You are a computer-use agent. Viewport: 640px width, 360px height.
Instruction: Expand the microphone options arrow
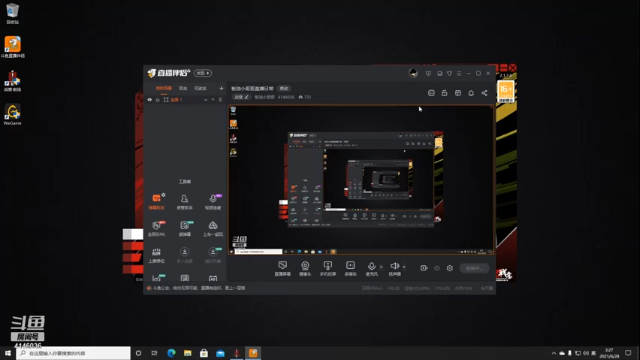tap(381, 267)
